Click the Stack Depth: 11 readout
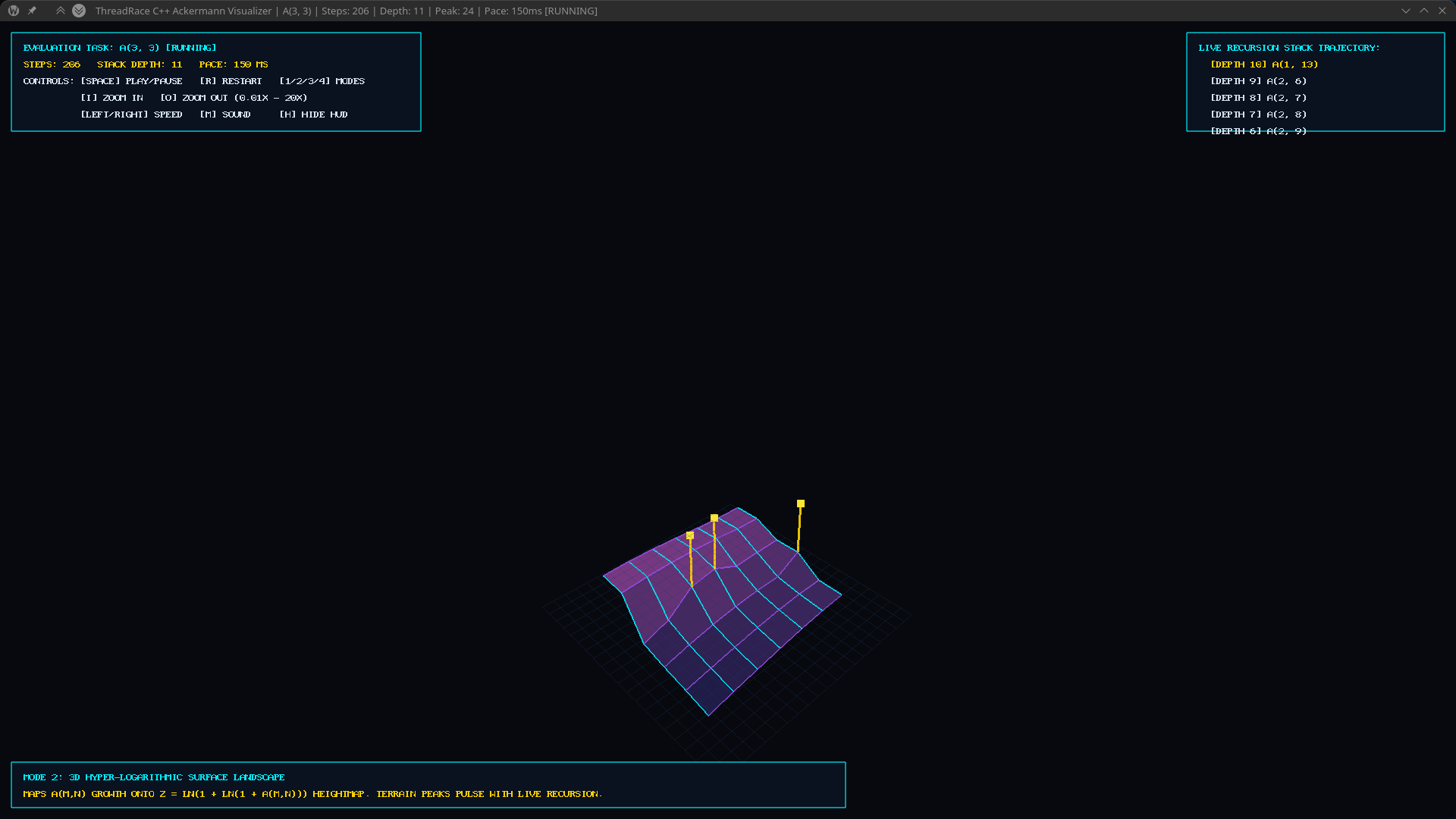This screenshot has height=819, width=1456. pyautogui.click(x=140, y=64)
